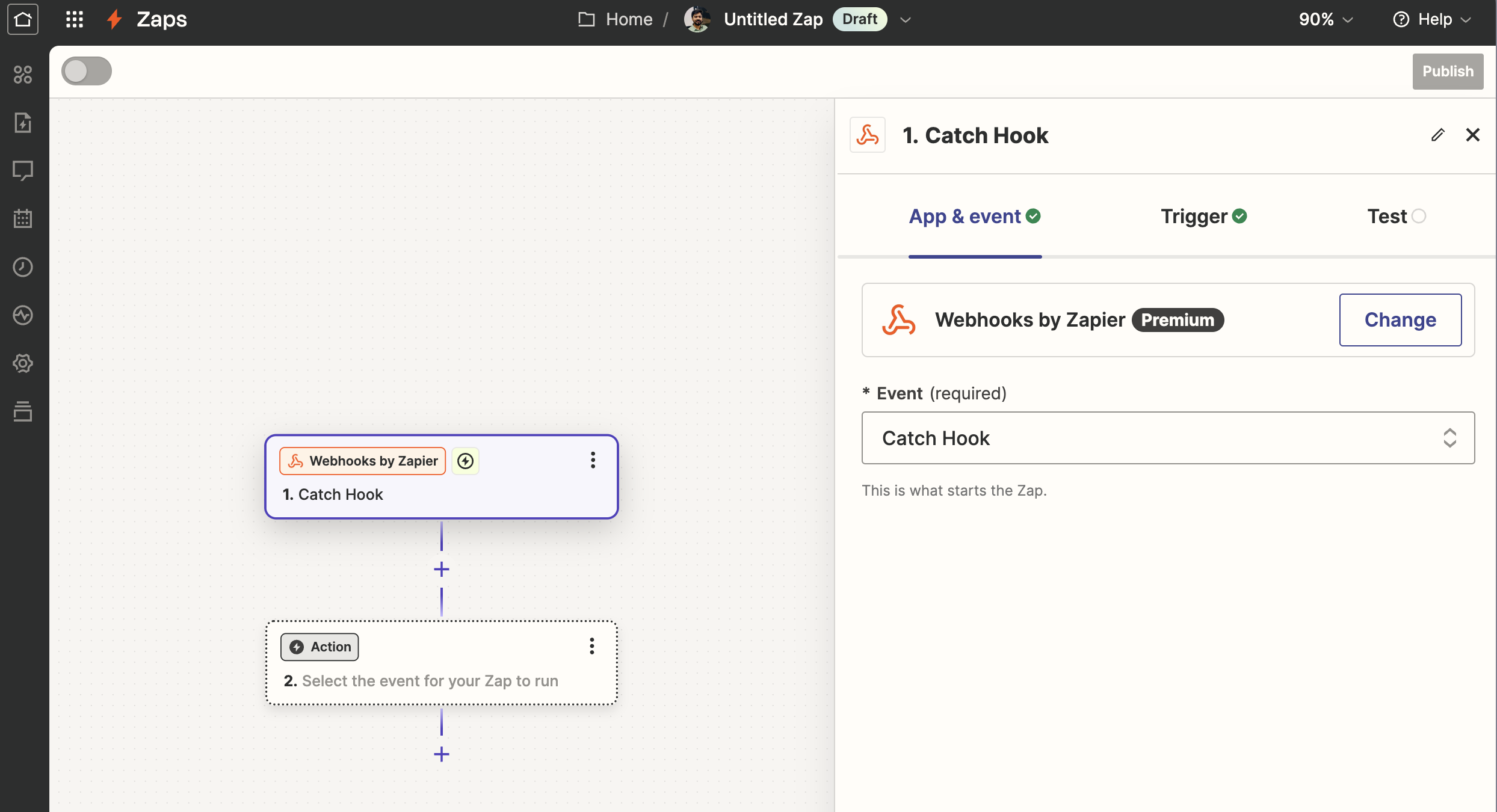The height and width of the screenshot is (812, 1497).
Task: Open the settings gear sidebar icon
Action: coord(23,363)
